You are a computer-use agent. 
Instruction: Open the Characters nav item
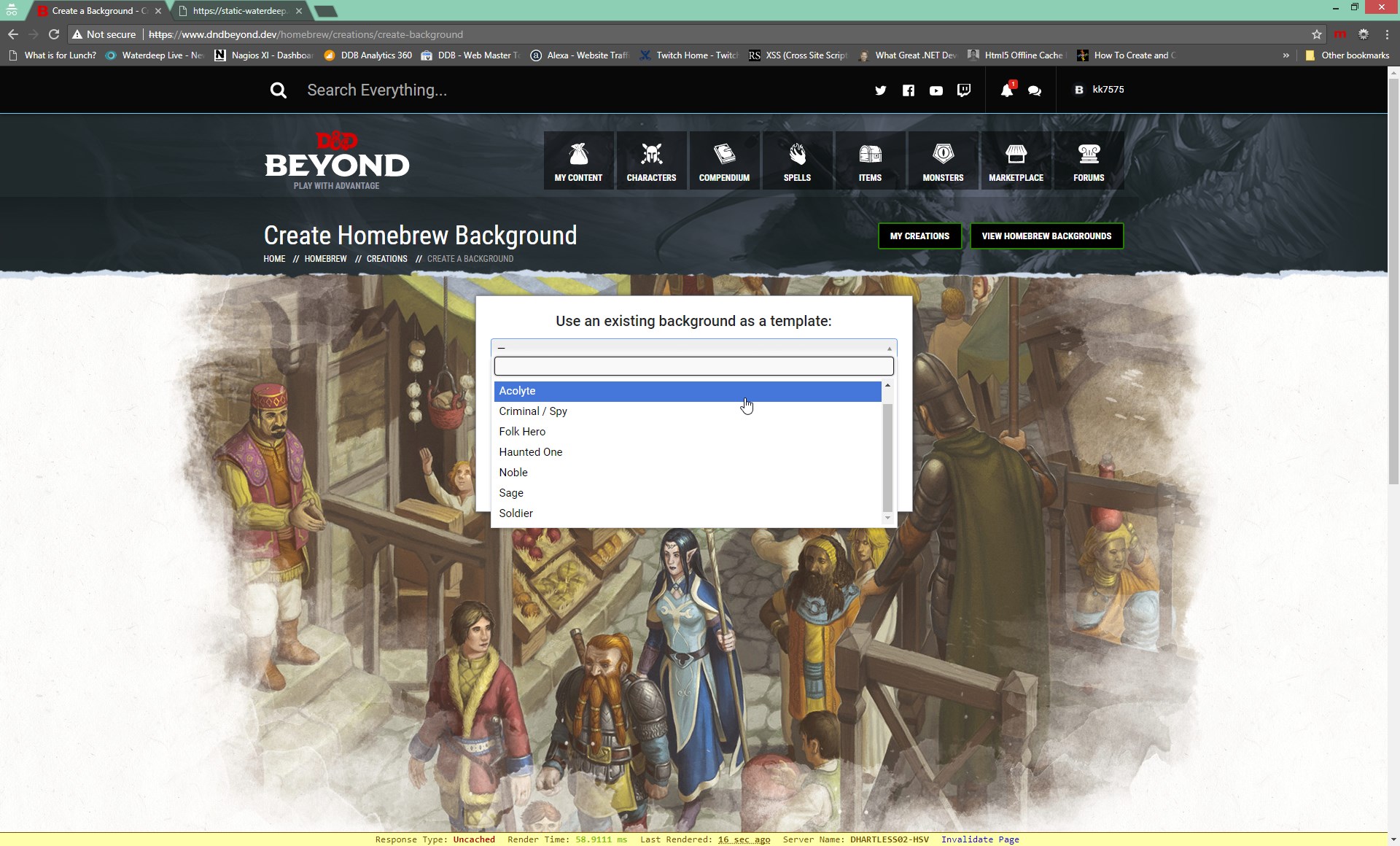click(x=651, y=160)
